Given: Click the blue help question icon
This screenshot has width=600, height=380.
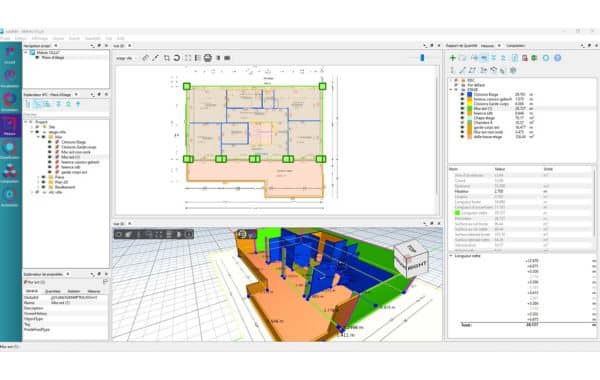Looking at the screenshot, I should 558,58.
